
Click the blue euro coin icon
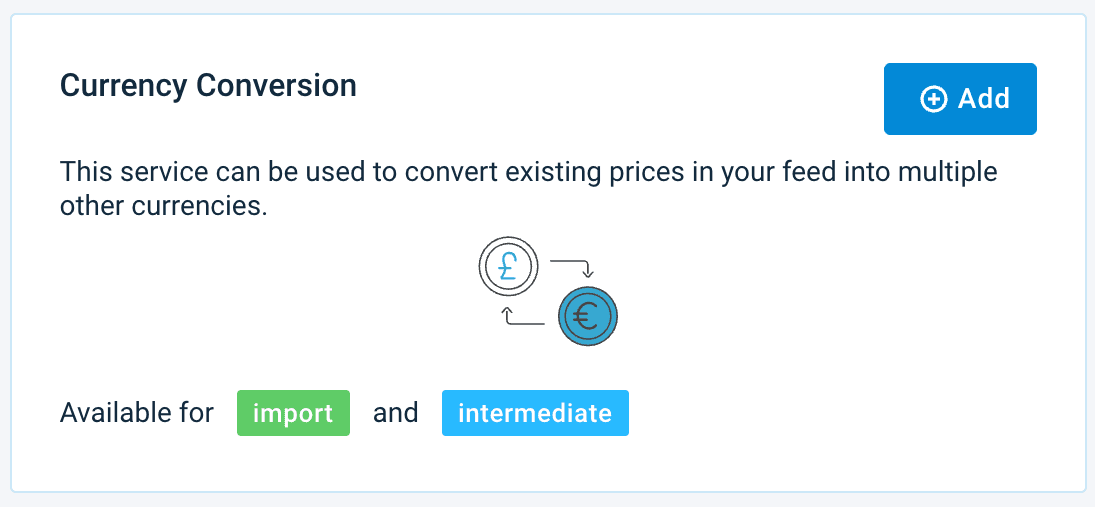[588, 318]
